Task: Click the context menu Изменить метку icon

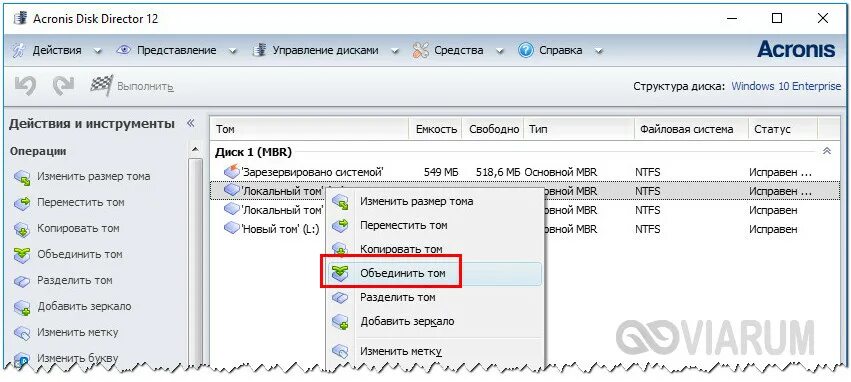Action: [340, 351]
